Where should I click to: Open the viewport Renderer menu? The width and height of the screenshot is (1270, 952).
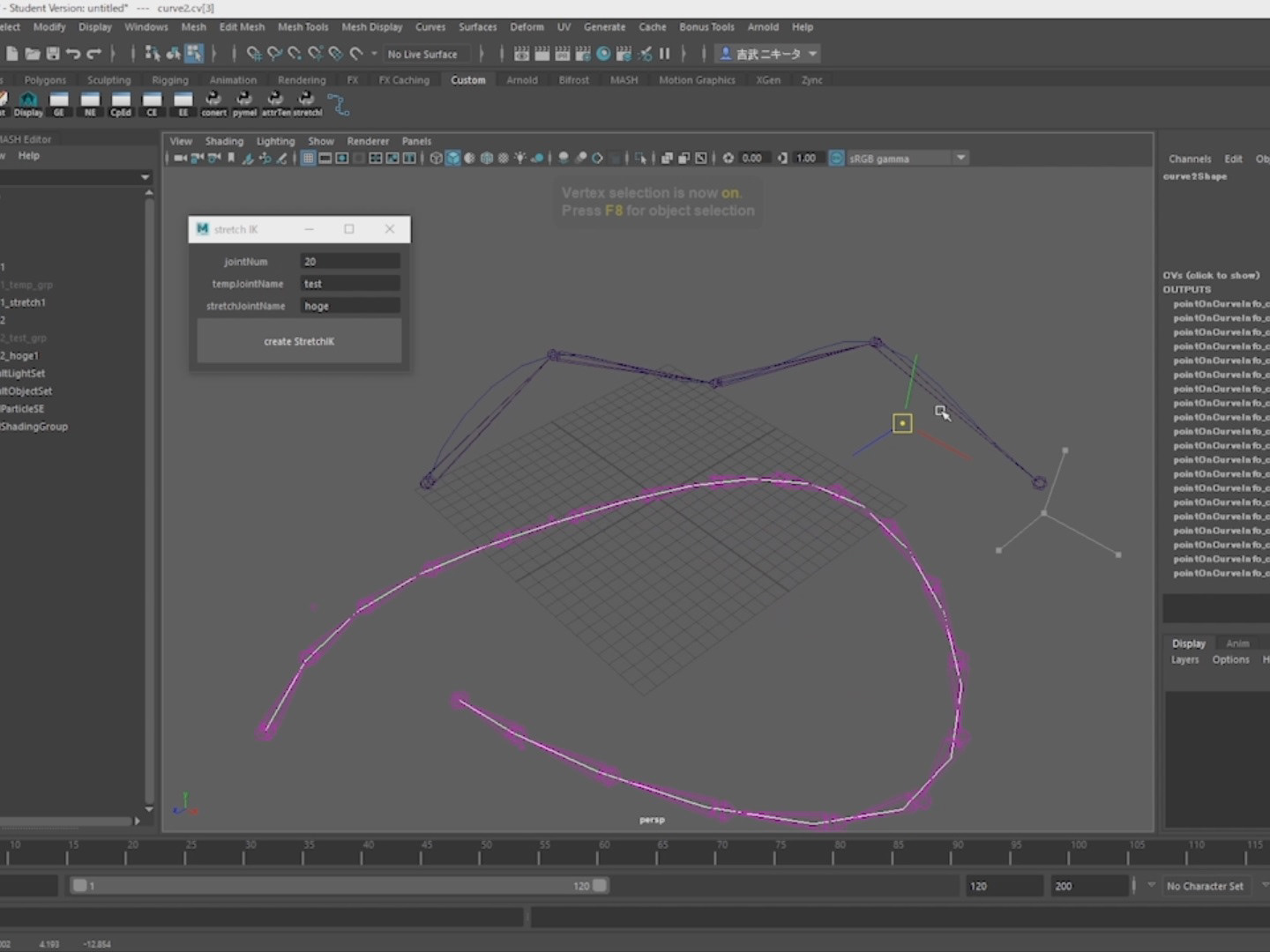[368, 141]
